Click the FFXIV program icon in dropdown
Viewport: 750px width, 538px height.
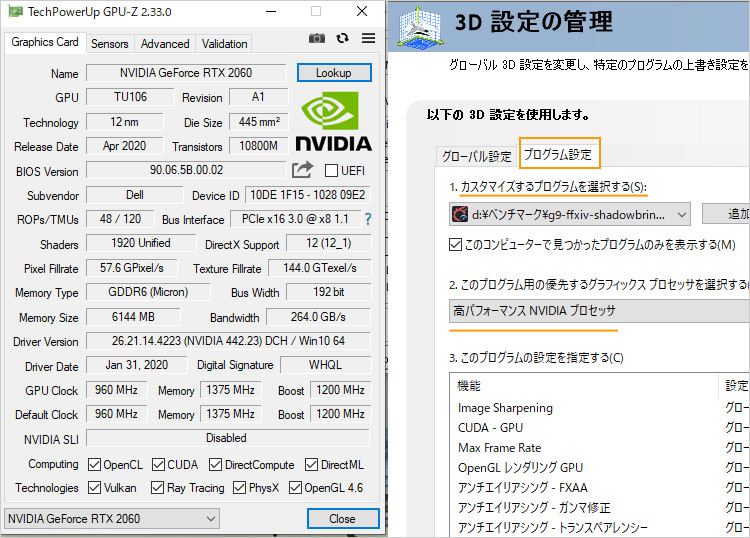pyautogui.click(x=460, y=214)
